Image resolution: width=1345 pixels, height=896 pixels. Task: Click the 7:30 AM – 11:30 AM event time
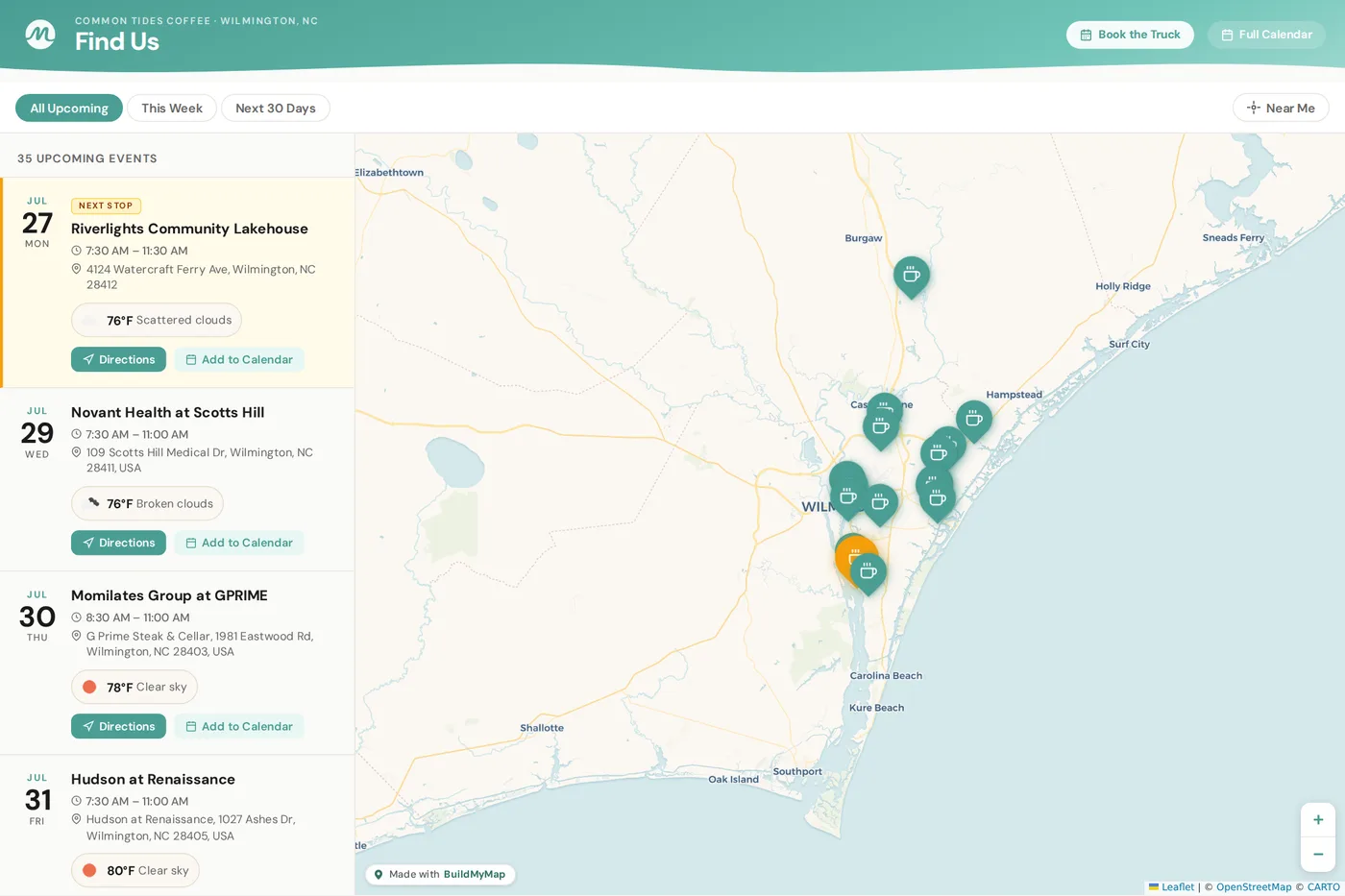pyautogui.click(x=136, y=251)
